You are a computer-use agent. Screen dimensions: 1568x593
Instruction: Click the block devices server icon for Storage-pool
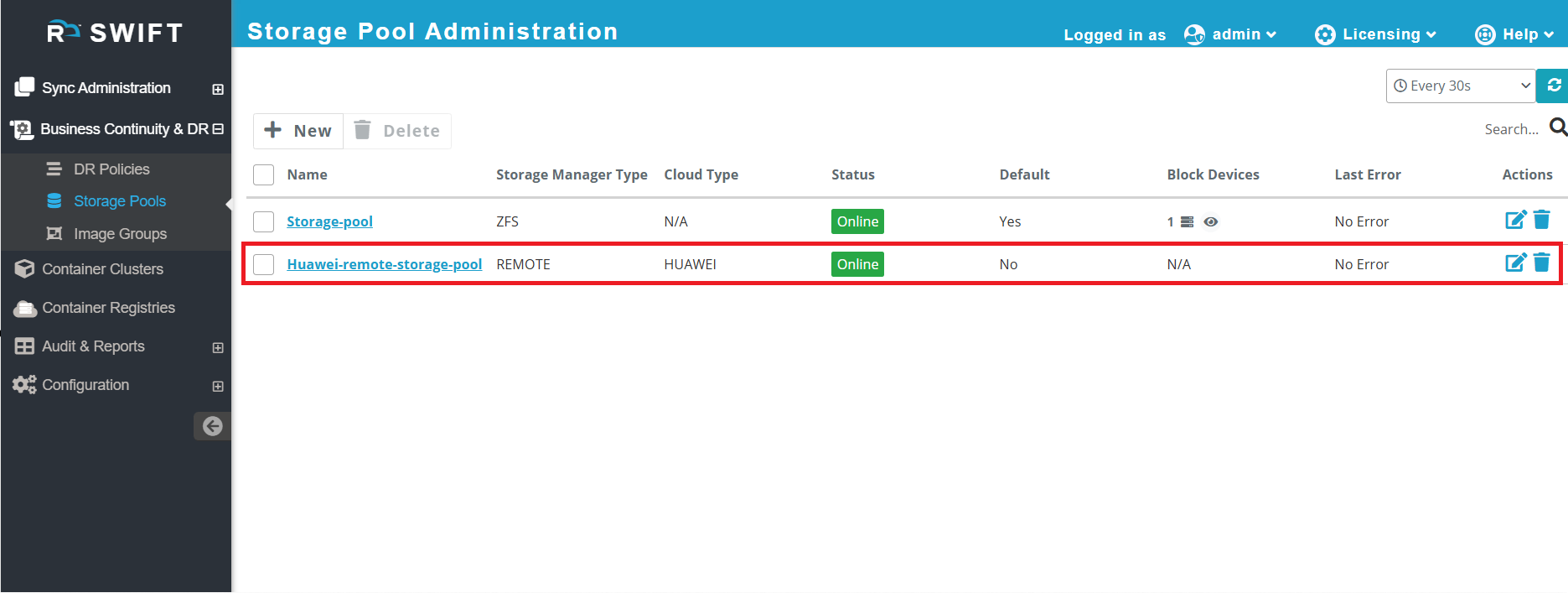pyautogui.click(x=1187, y=221)
